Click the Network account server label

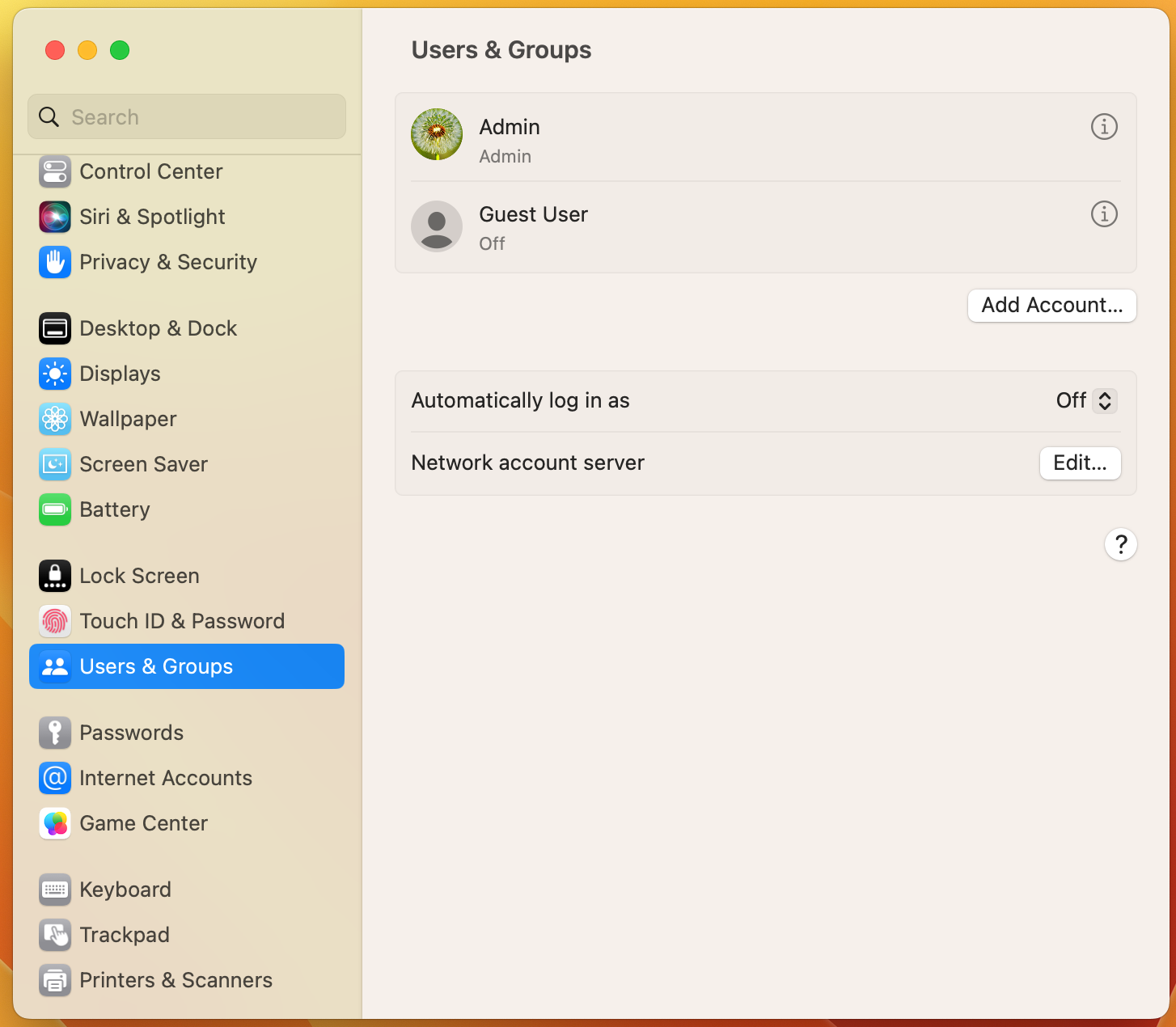point(528,463)
